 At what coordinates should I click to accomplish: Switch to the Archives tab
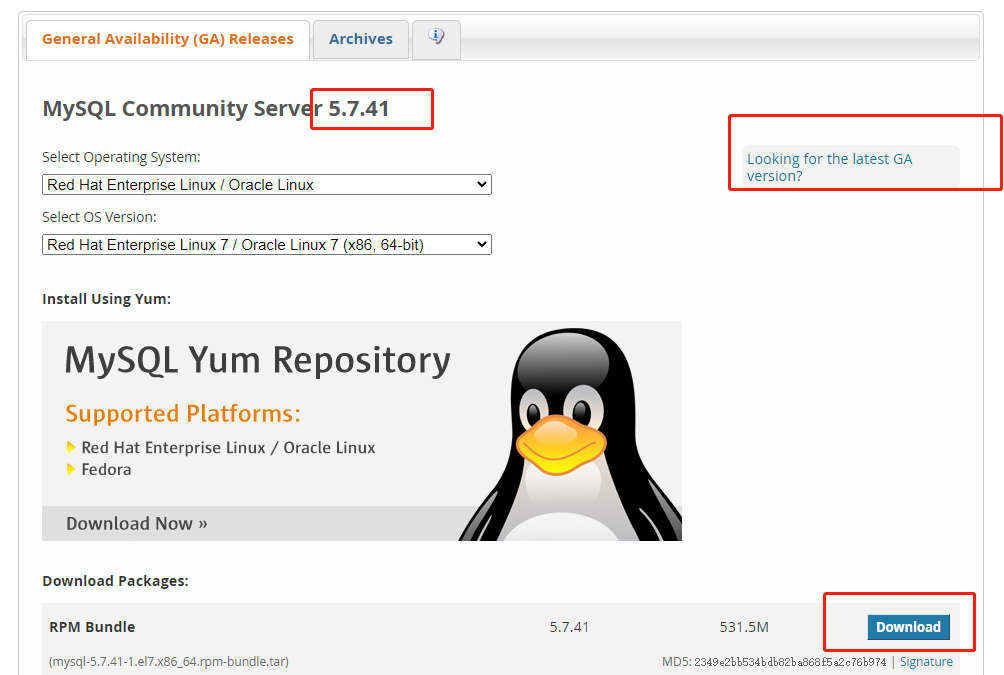point(360,39)
